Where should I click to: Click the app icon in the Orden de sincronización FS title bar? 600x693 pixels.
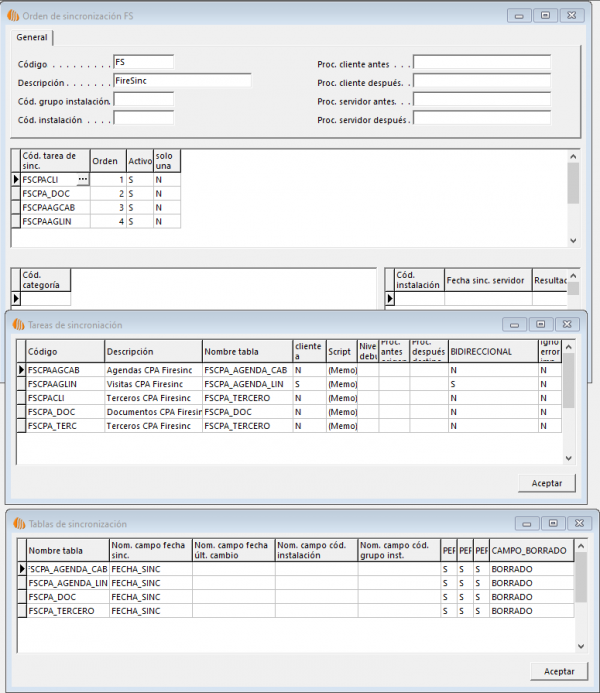click(x=12, y=15)
